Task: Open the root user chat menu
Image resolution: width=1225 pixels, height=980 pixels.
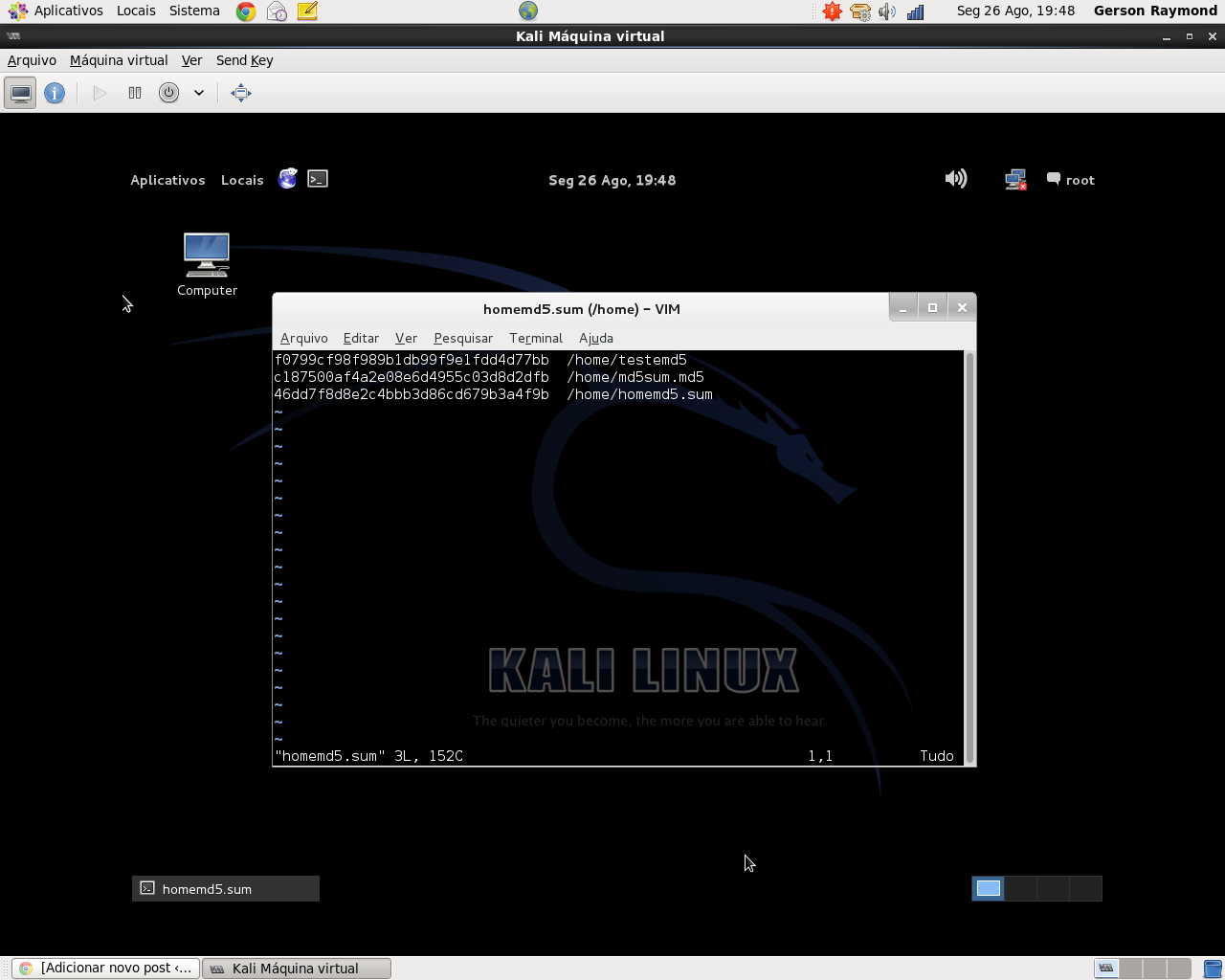Action: point(1071,180)
